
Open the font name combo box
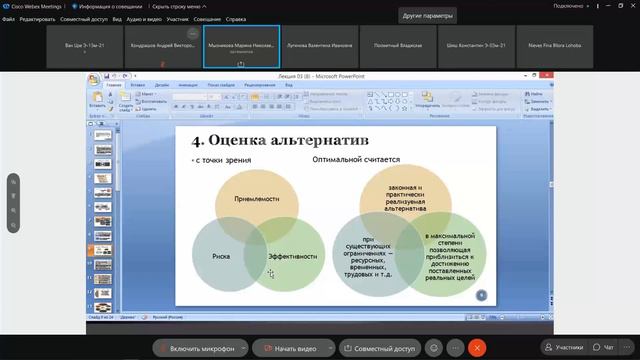click(x=189, y=97)
